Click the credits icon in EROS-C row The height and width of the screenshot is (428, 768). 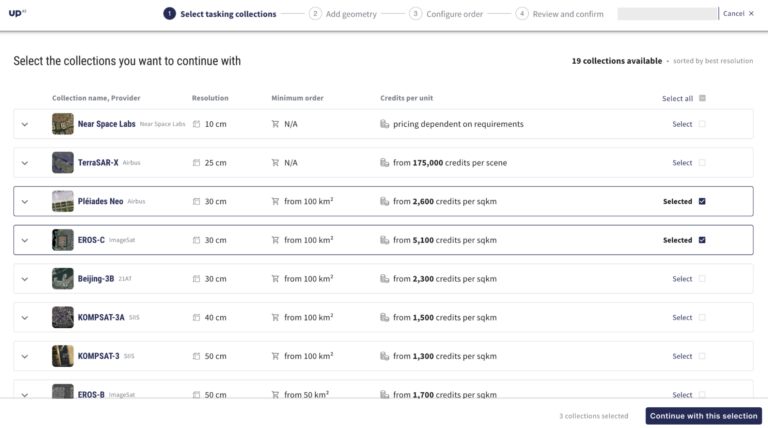coord(384,240)
